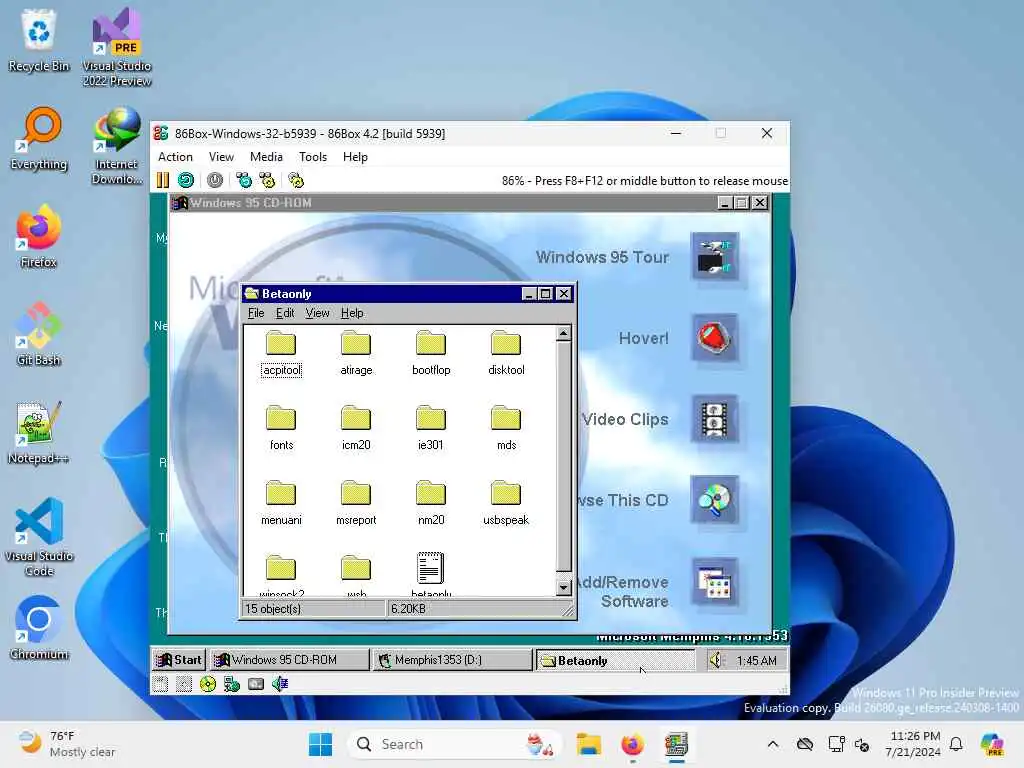Open the Tools menu in 86Box

313,157
